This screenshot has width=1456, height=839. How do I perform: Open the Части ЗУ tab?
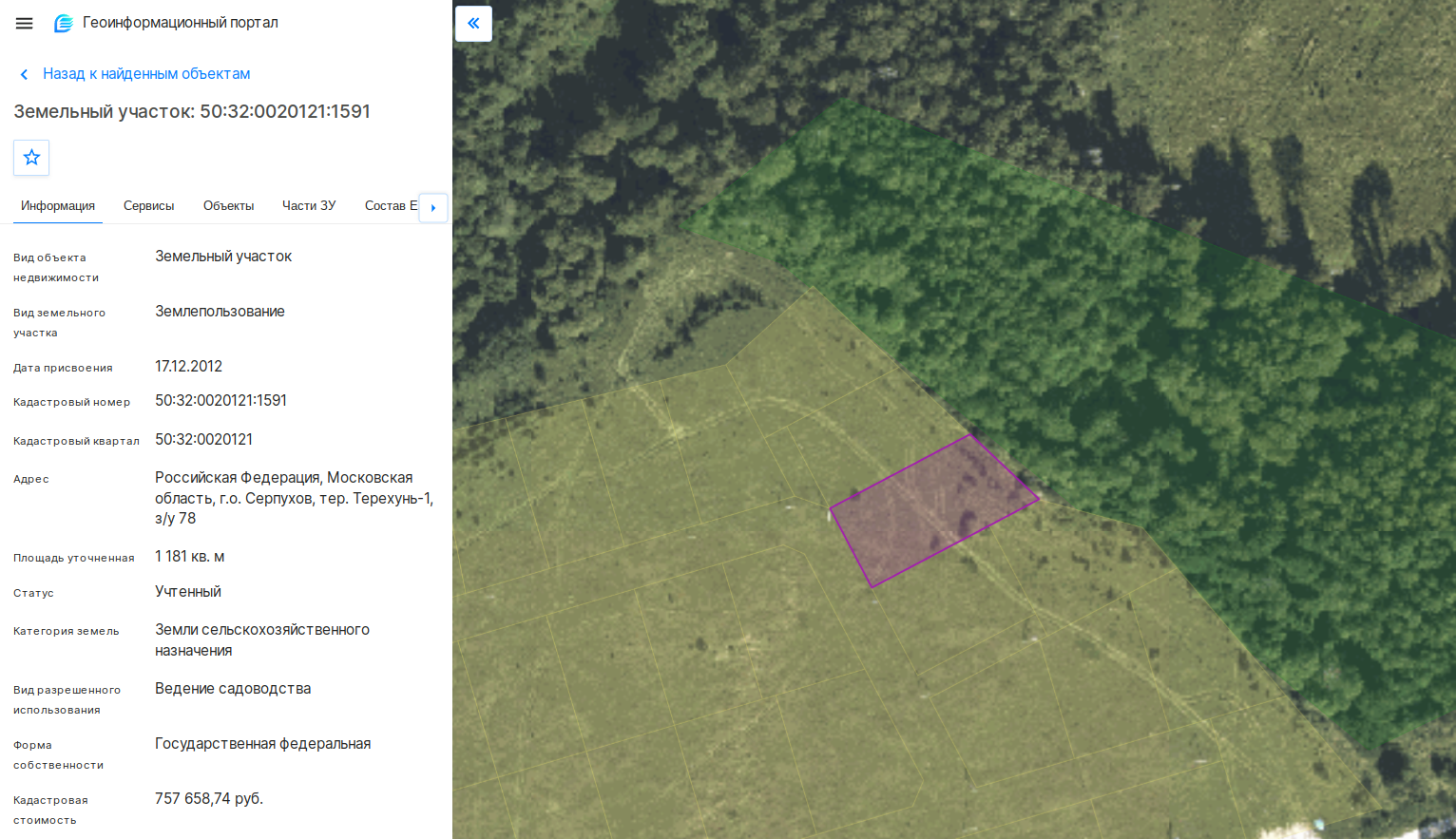pyautogui.click(x=309, y=206)
